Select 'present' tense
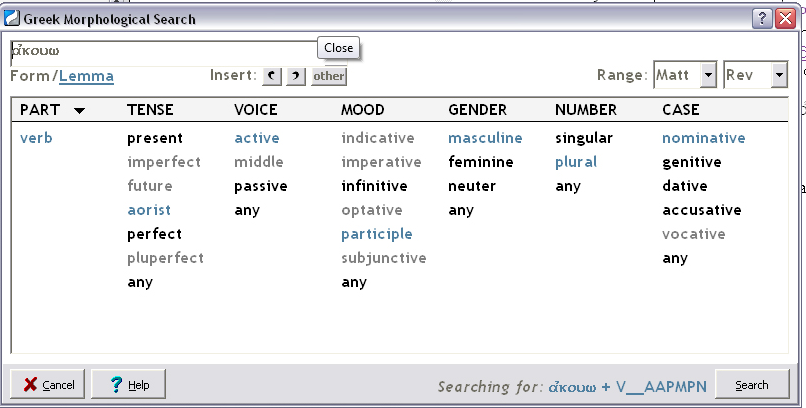This screenshot has width=806, height=408. click(x=155, y=138)
